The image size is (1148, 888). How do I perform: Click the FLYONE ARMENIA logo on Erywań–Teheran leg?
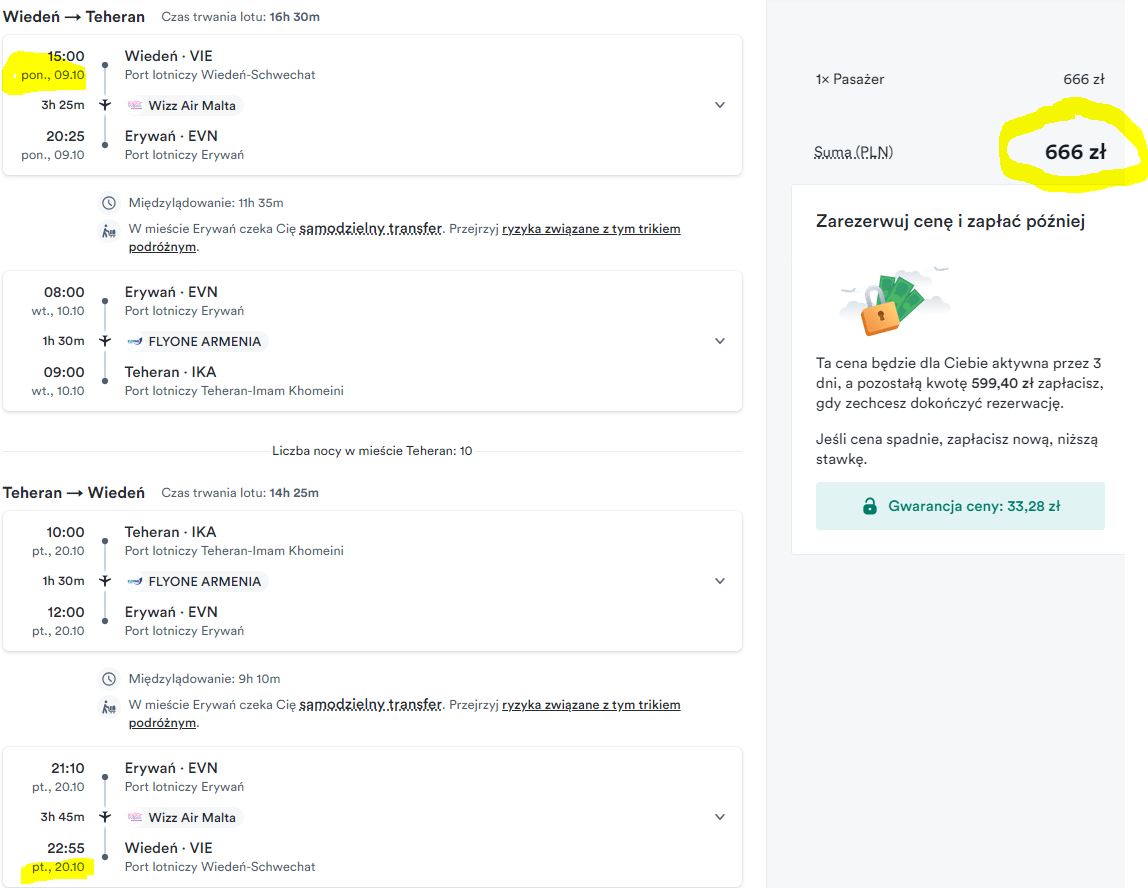pyautogui.click(x=135, y=341)
